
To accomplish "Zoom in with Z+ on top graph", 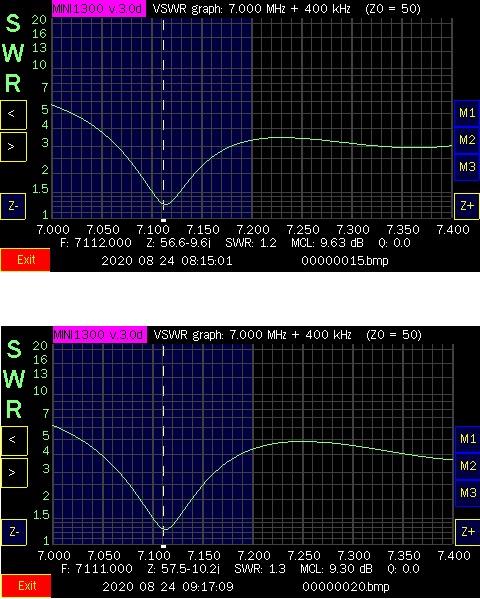I will click(x=467, y=206).
